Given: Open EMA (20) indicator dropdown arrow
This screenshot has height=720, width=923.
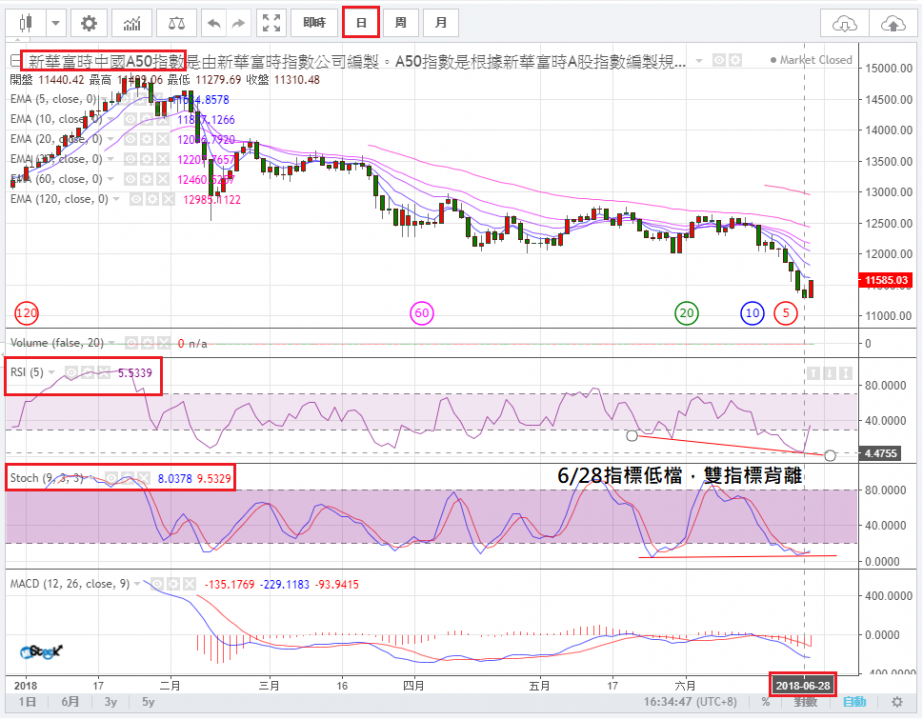Looking at the screenshot, I should pos(110,140).
